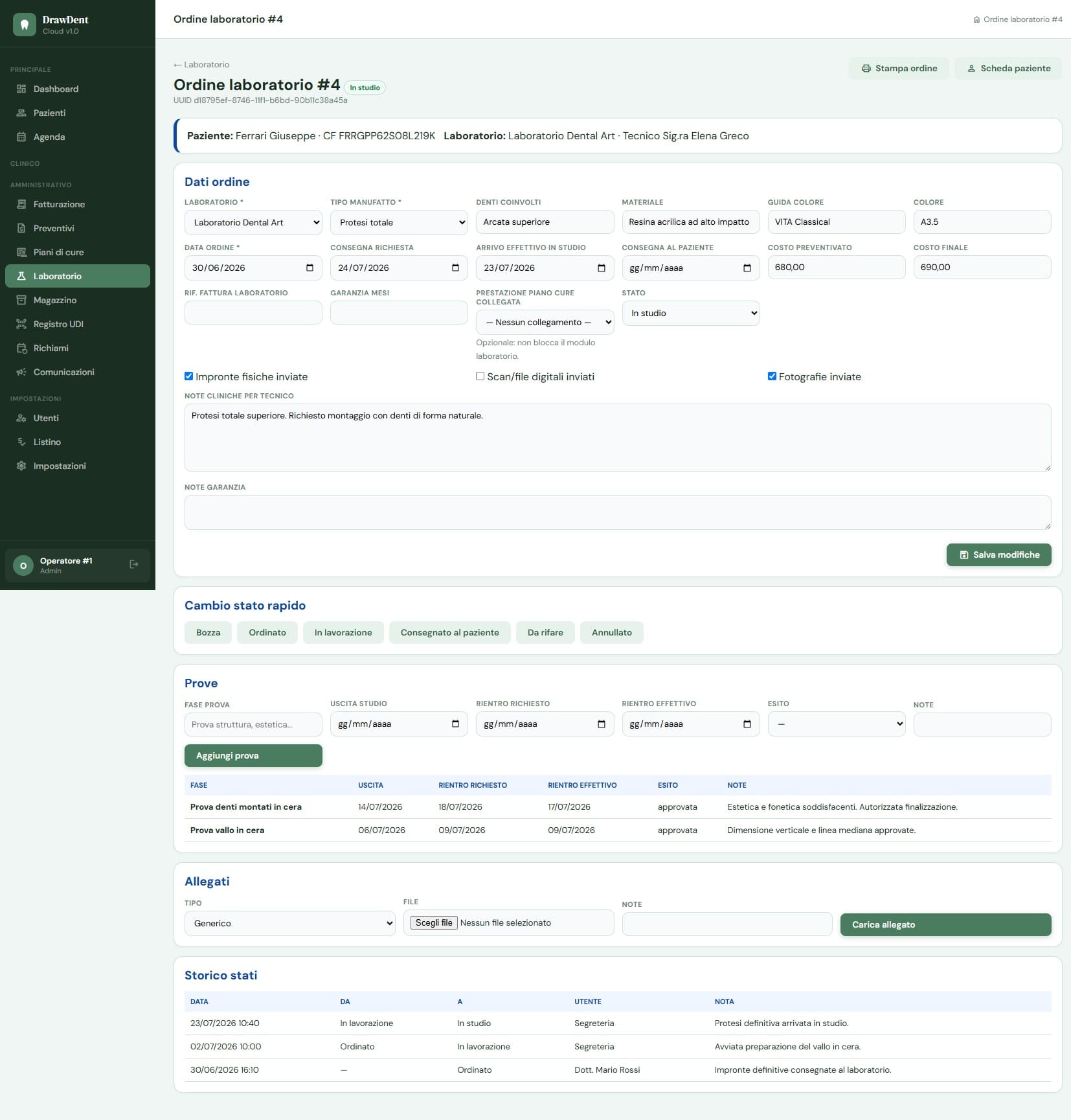The width and height of the screenshot is (1071, 1120).
Task: Click the Fatturazione sidebar icon
Action: (x=21, y=204)
